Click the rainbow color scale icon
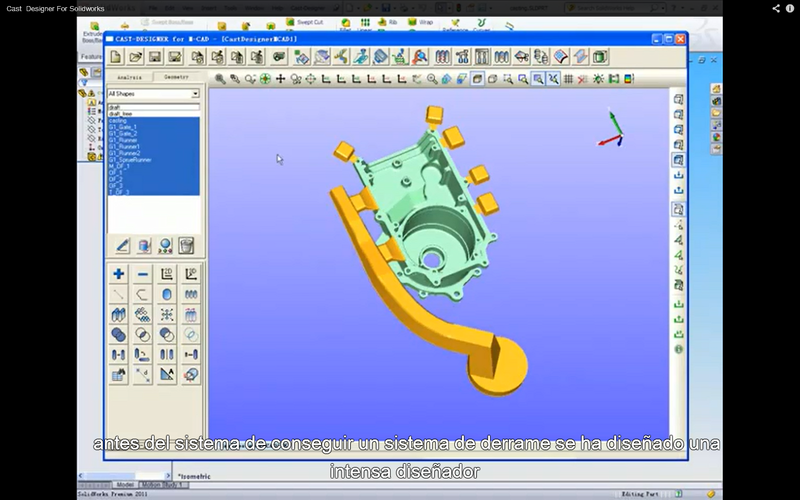 click(x=629, y=79)
